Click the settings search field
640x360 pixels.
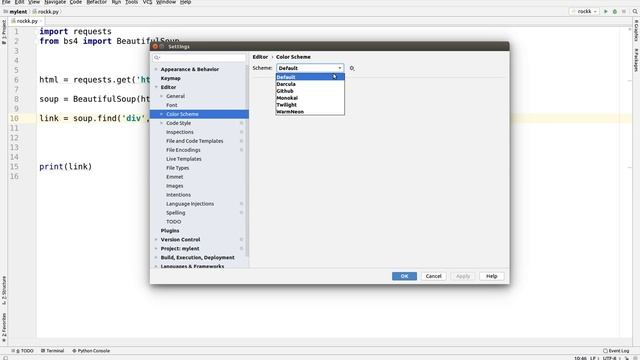[199, 58]
